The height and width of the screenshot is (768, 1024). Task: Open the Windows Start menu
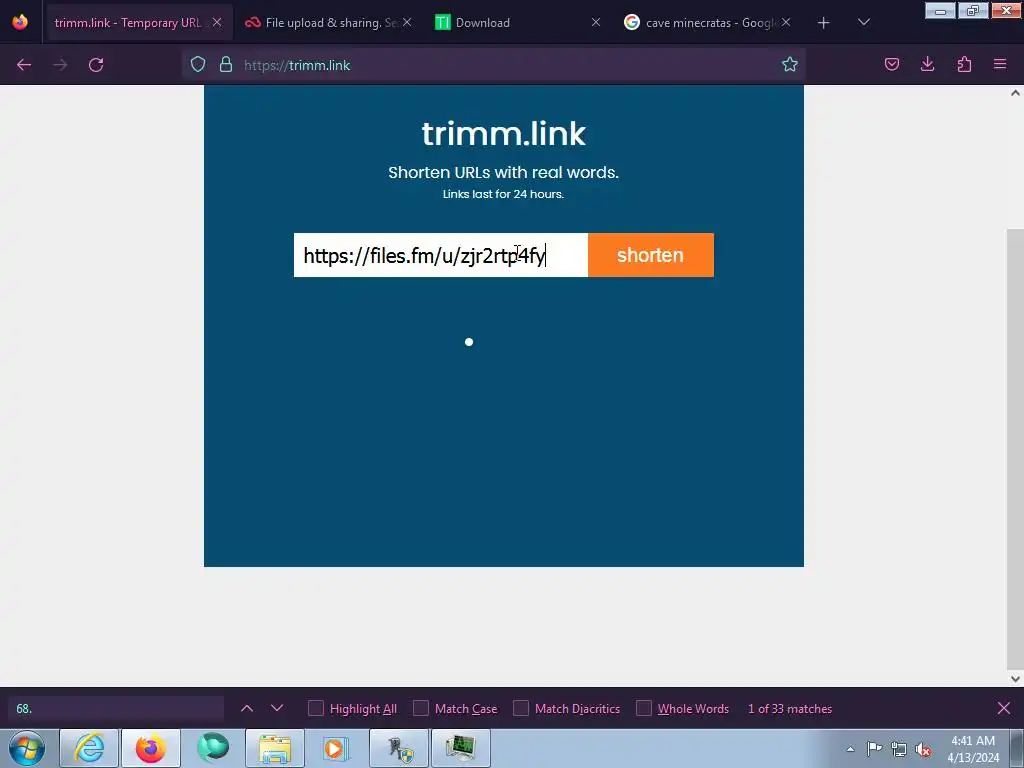pyautogui.click(x=27, y=748)
